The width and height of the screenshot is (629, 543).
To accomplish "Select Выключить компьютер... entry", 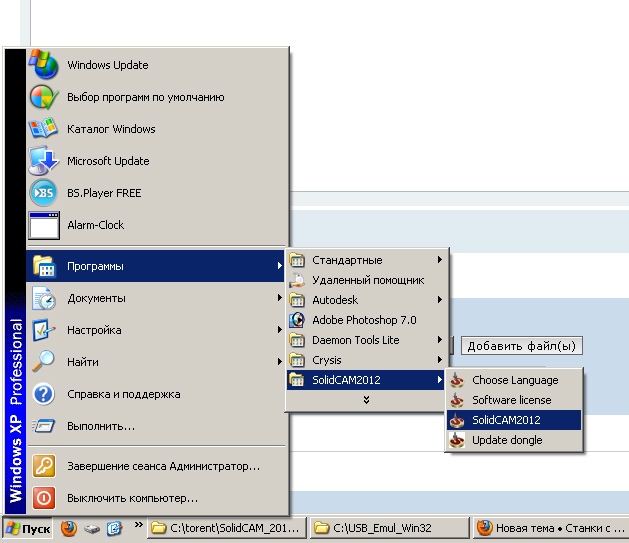I will click(157, 498).
